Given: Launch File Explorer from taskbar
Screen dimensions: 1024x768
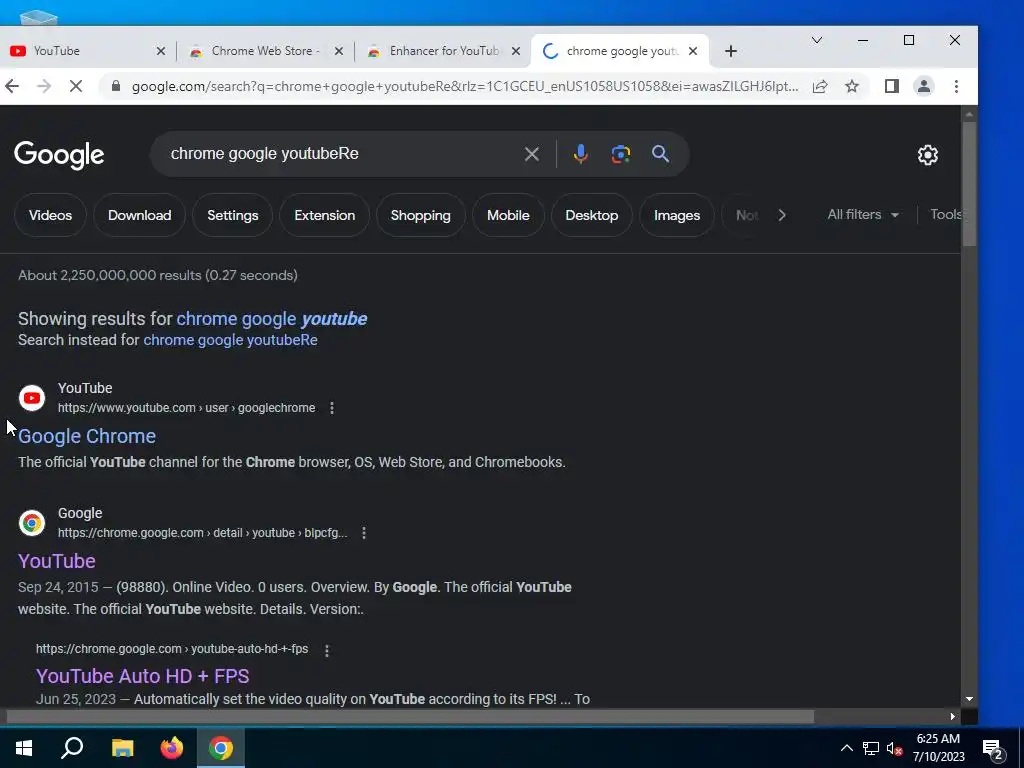Looking at the screenshot, I should click(122, 748).
